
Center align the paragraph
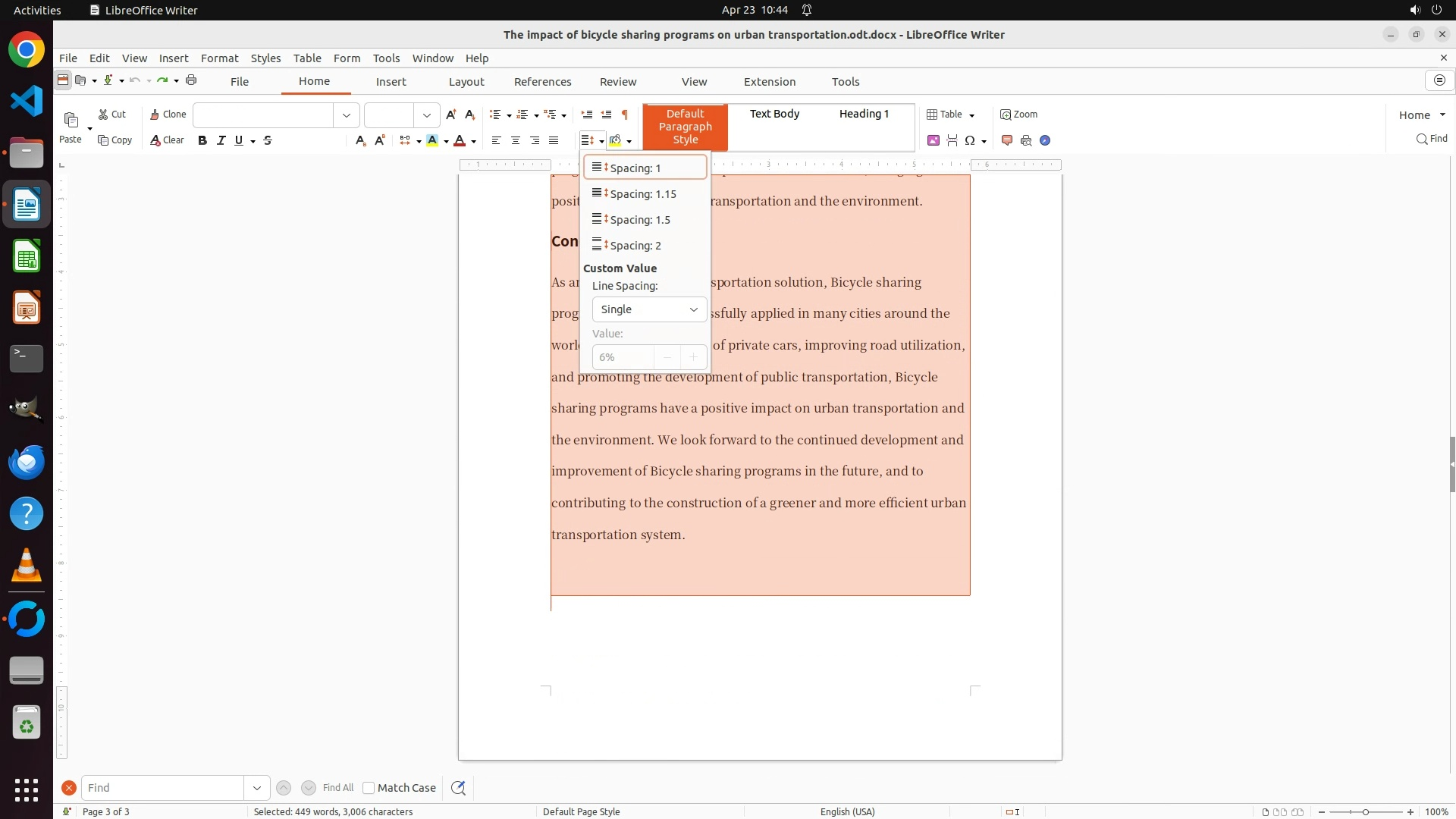point(516,140)
